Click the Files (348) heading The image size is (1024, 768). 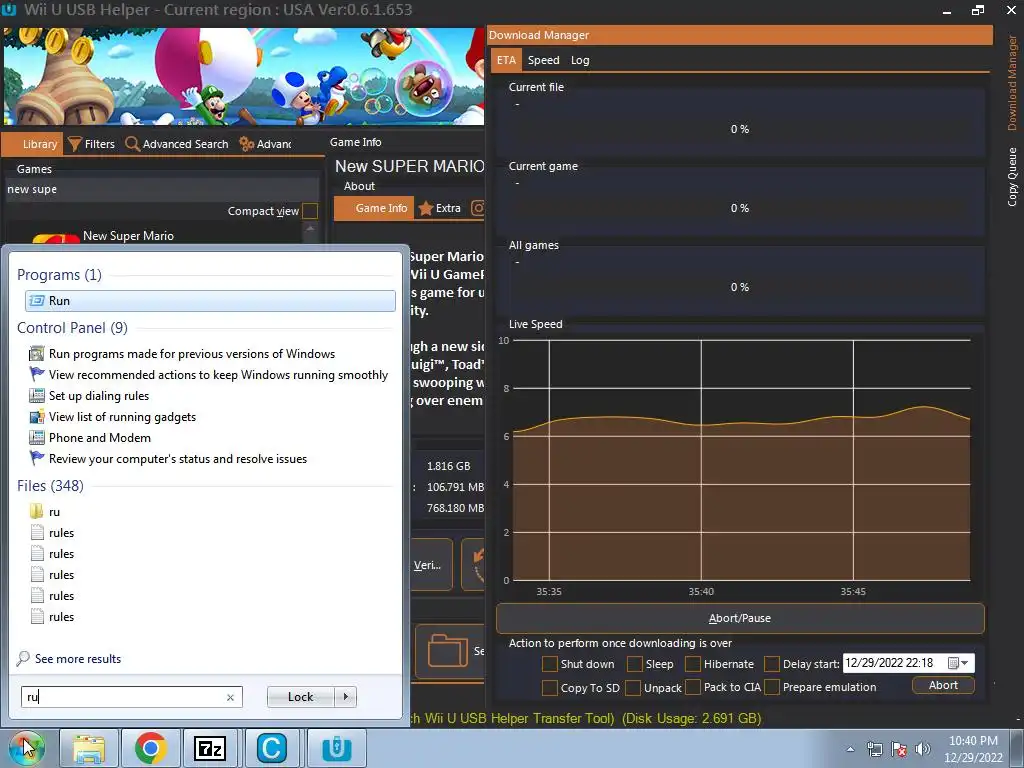(x=50, y=486)
